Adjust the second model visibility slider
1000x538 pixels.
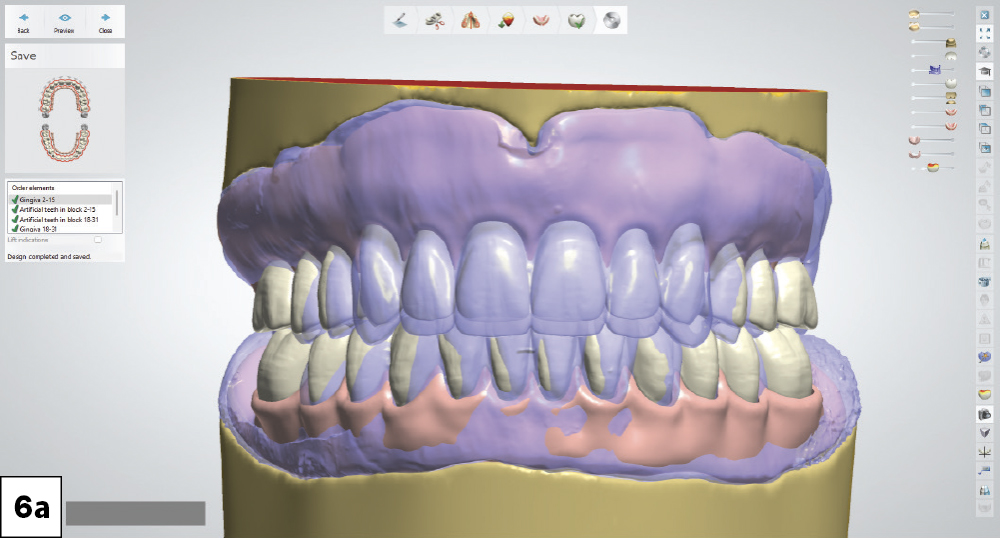(x=931, y=26)
